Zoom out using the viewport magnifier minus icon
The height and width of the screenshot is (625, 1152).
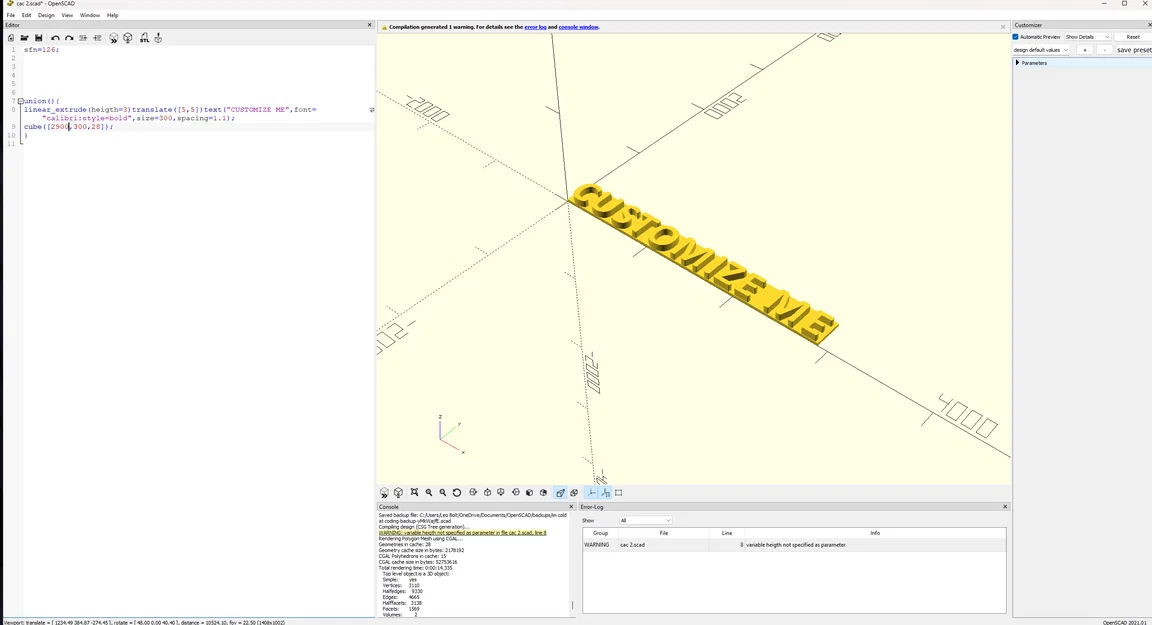(443, 493)
